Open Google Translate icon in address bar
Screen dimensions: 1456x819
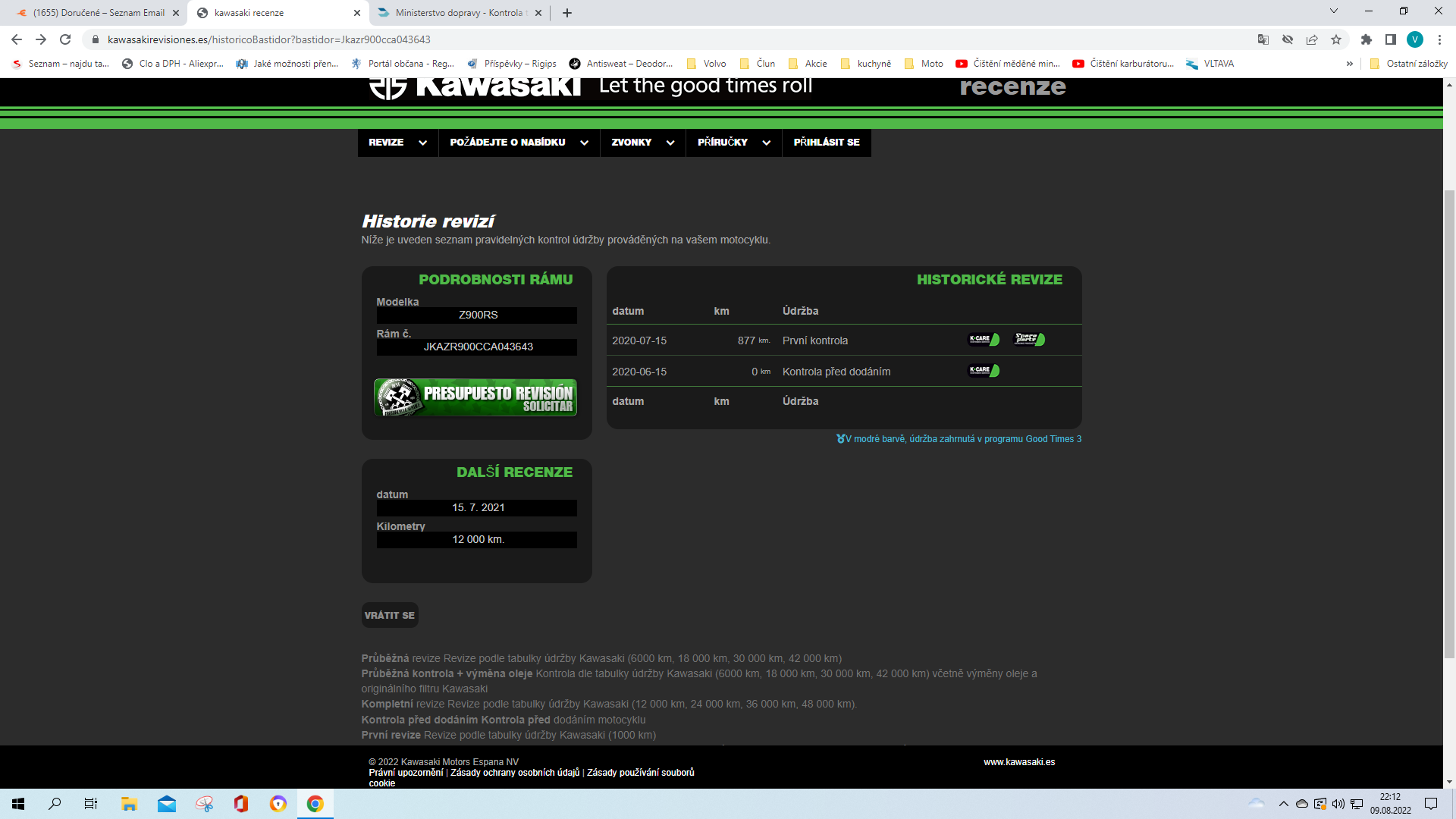click(1263, 39)
